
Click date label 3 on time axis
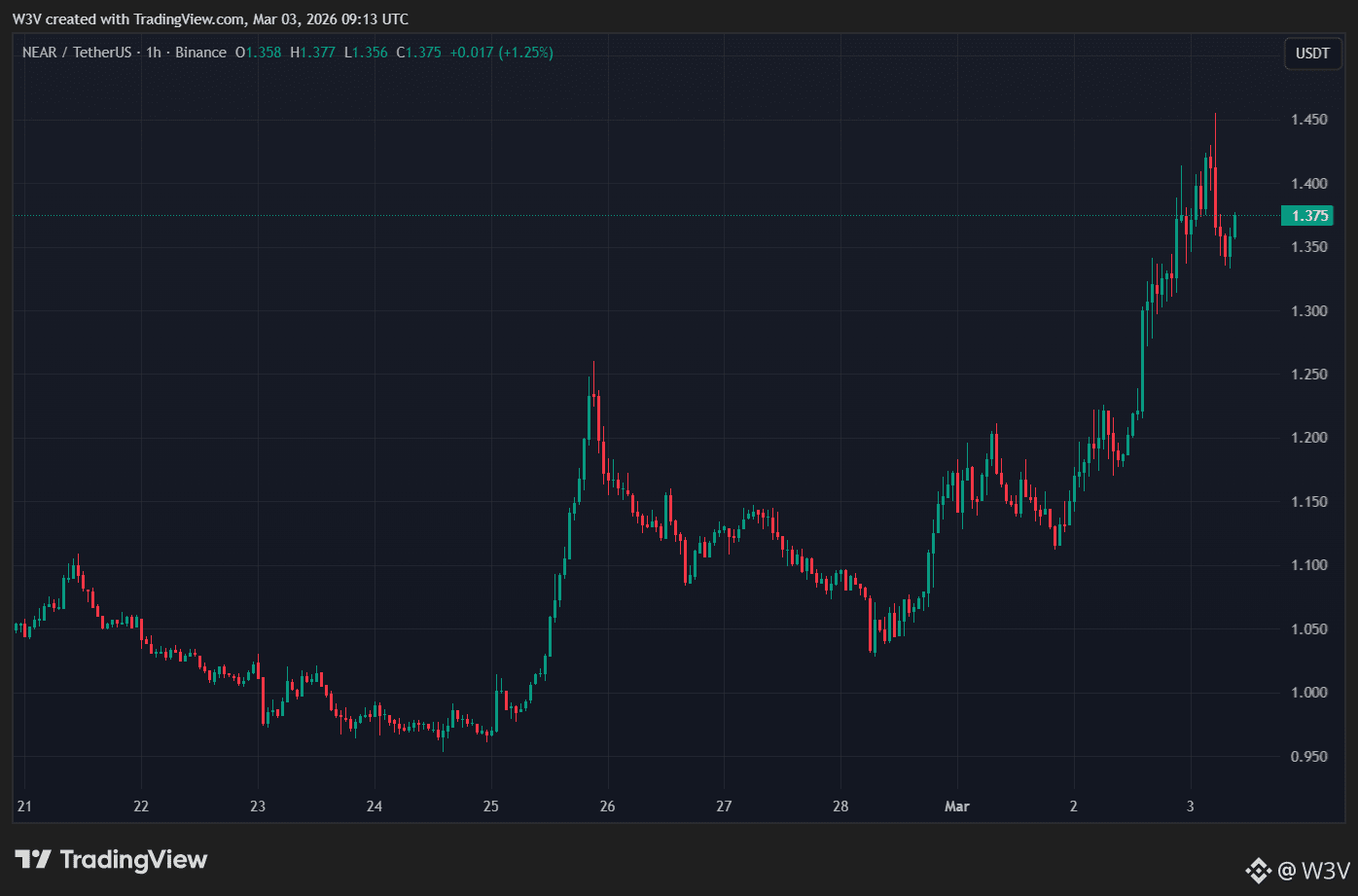pyautogui.click(x=1191, y=806)
